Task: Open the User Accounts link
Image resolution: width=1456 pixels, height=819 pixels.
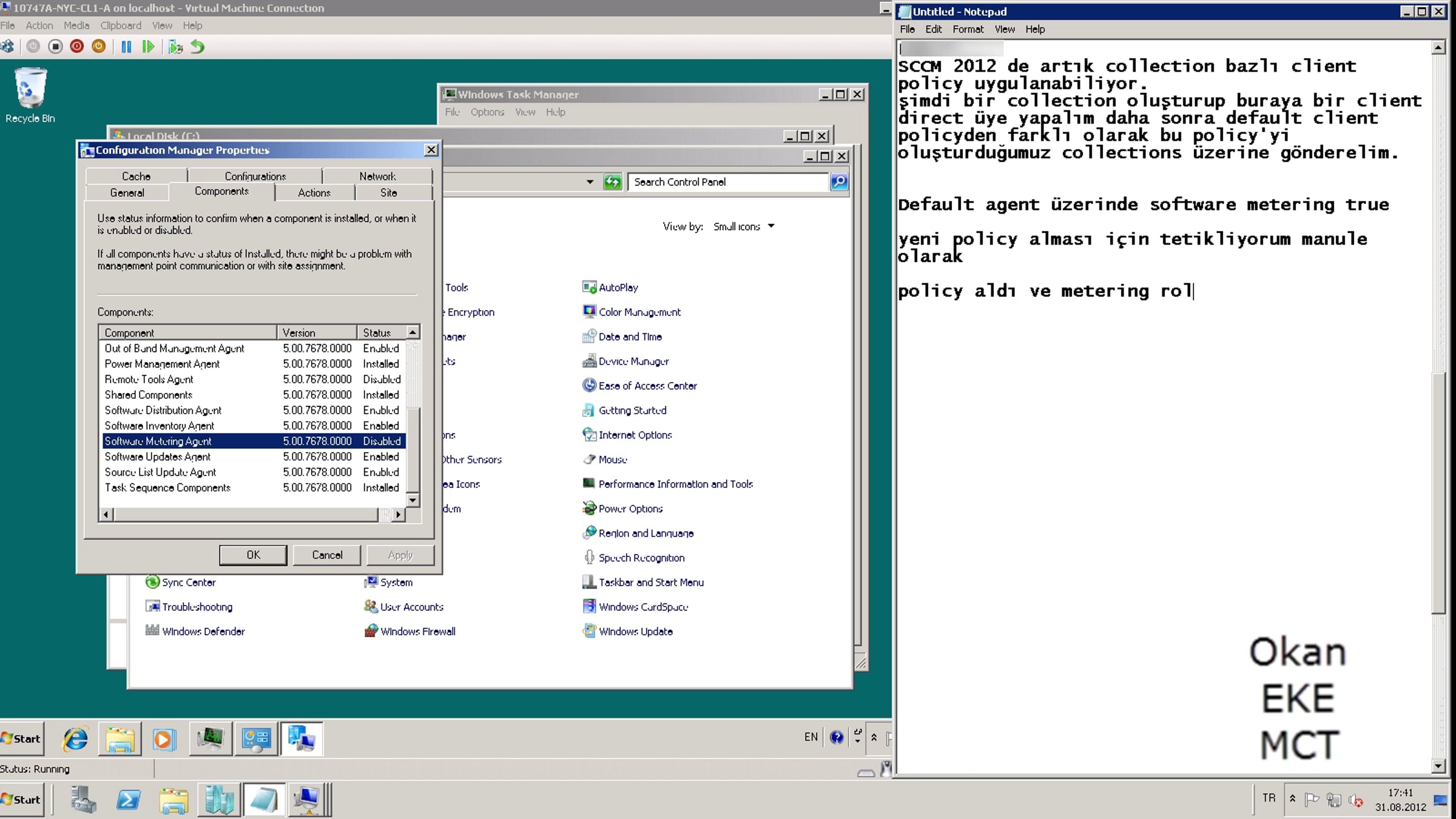Action: (x=404, y=607)
